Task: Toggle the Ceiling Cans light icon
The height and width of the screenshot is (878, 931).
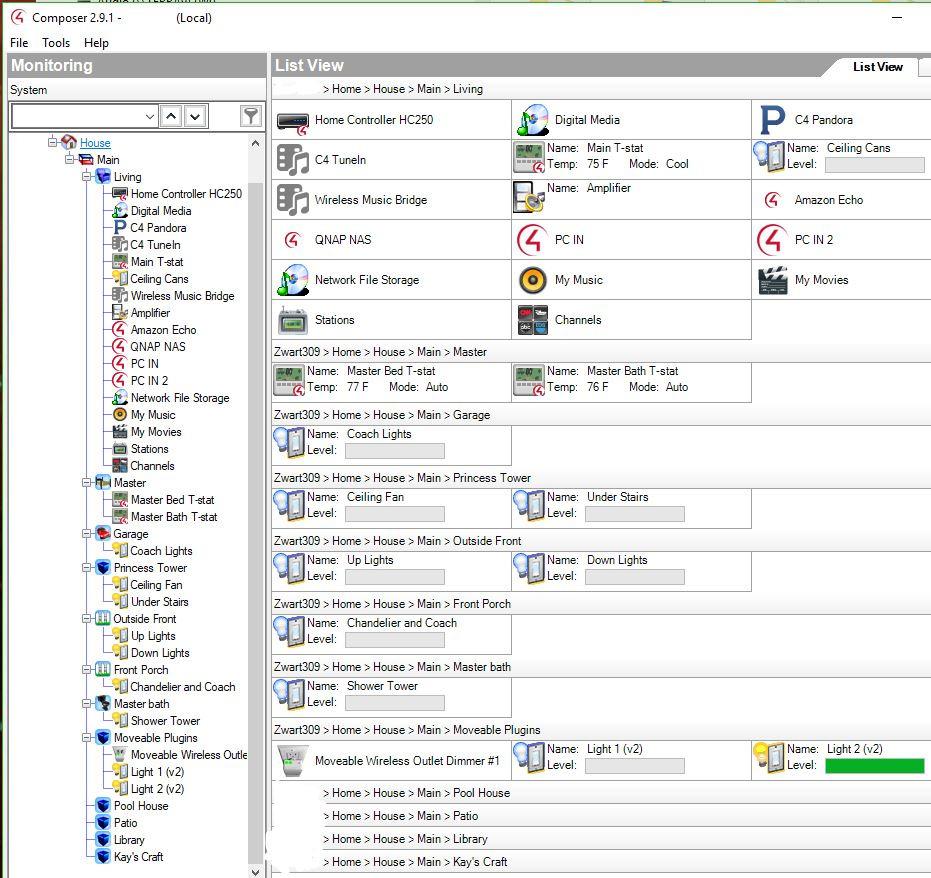Action: click(768, 157)
